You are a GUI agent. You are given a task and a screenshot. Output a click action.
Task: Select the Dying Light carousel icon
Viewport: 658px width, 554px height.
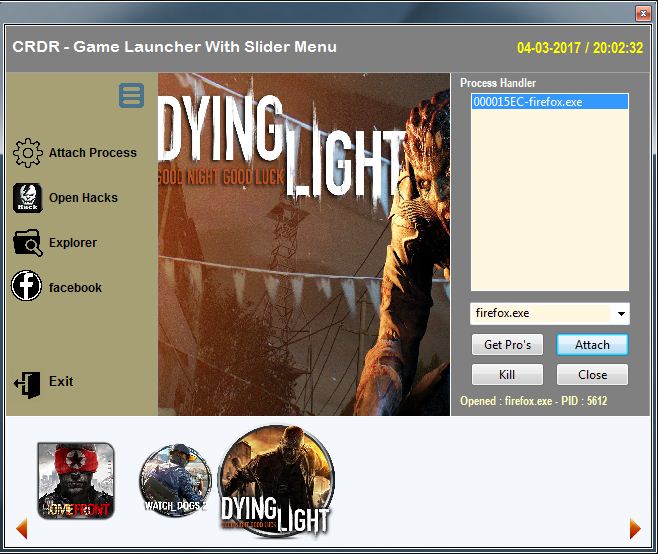[276, 480]
